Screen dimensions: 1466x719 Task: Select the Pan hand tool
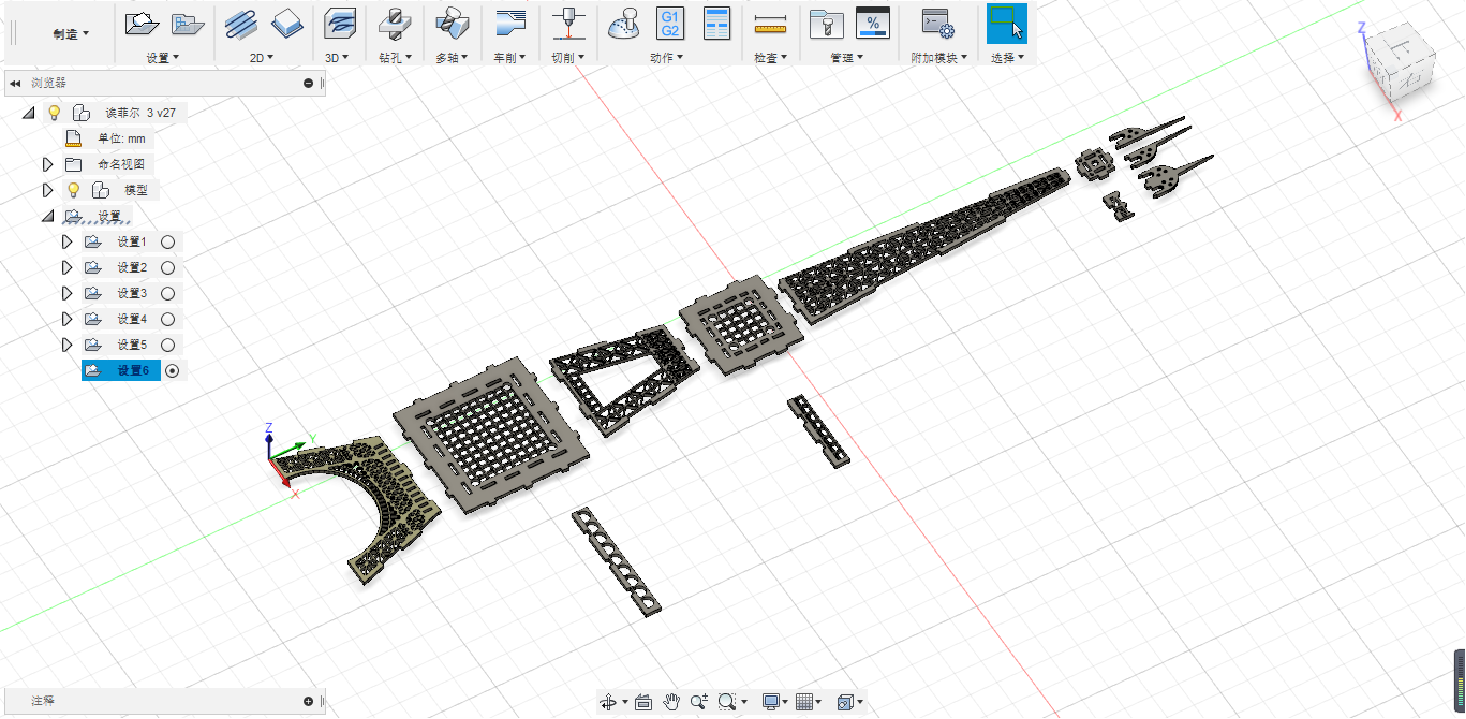(x=672, y=702)
